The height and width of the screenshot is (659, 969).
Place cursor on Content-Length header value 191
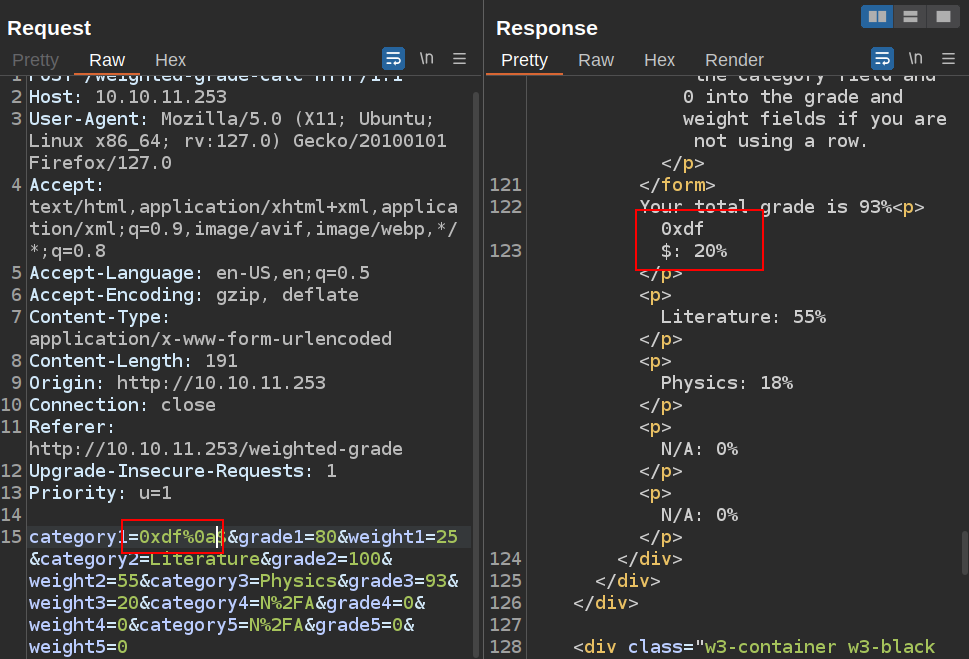click(x=221, y=361)
